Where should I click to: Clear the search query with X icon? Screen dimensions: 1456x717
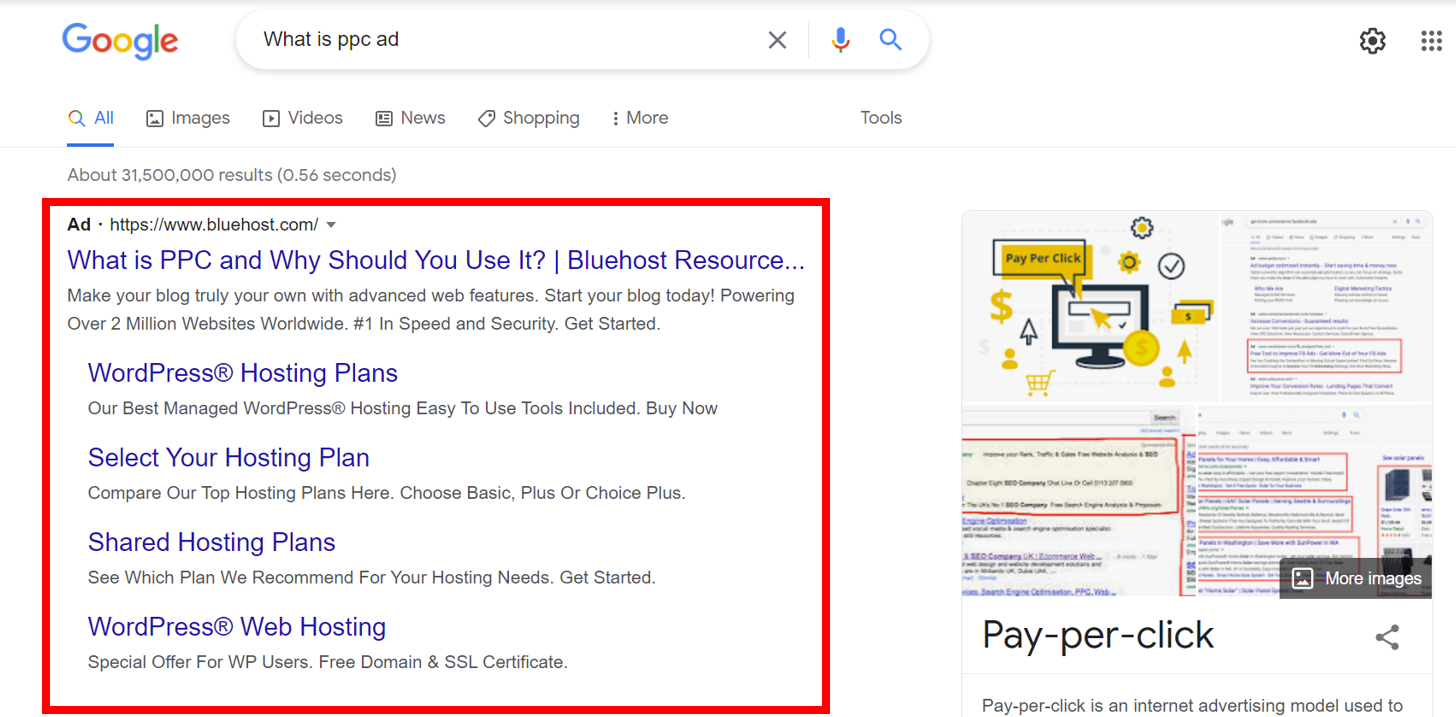tap(777, 40)
